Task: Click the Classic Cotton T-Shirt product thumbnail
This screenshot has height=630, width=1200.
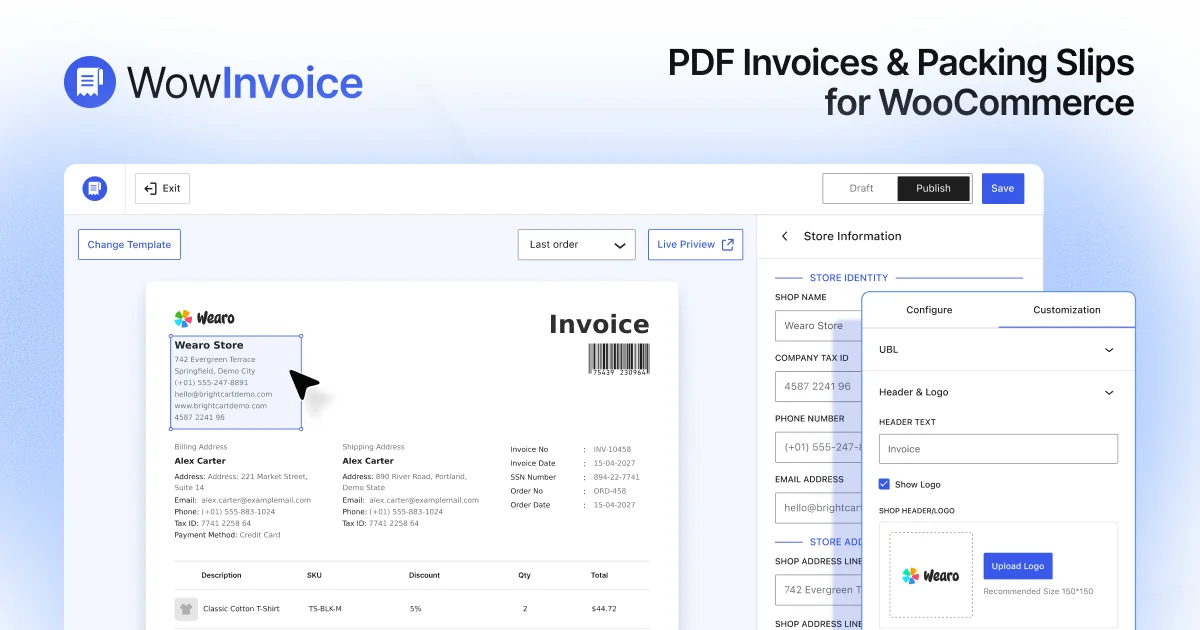Action: click(x=185, y=608)
